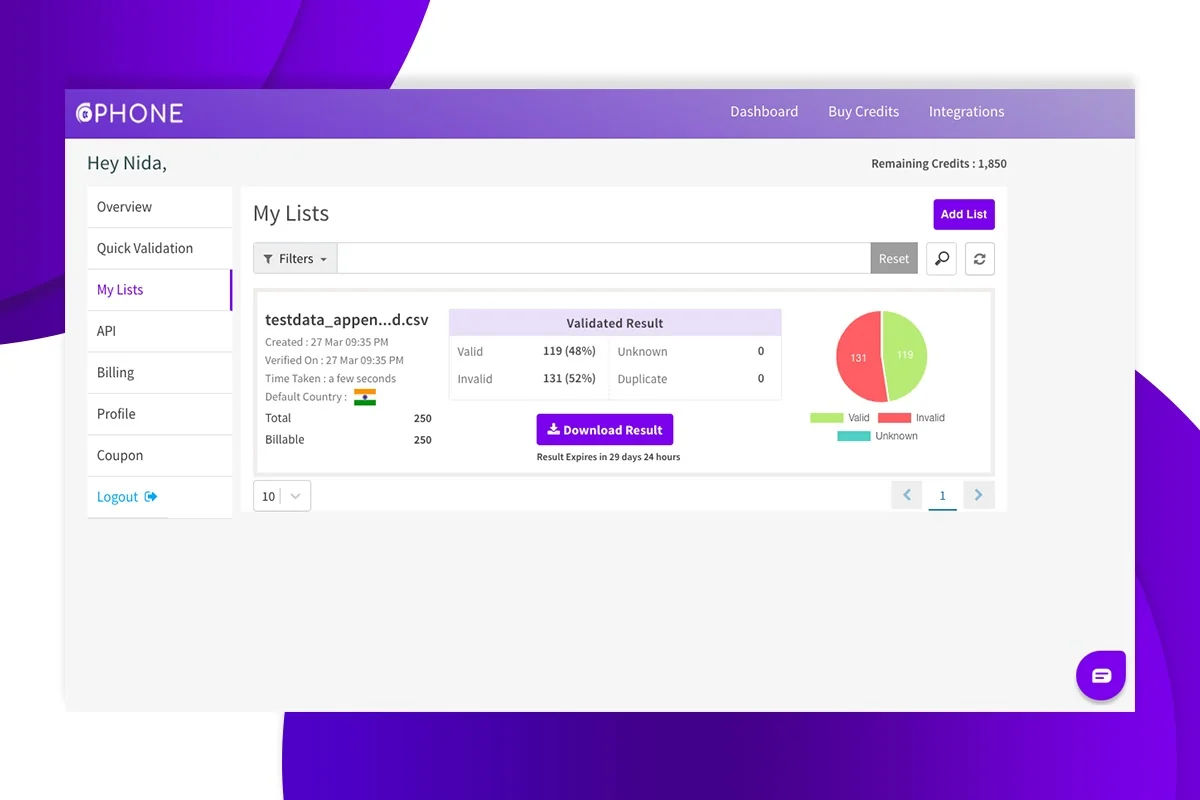Click the refresh lists icon button

click(x=980, y=258)
